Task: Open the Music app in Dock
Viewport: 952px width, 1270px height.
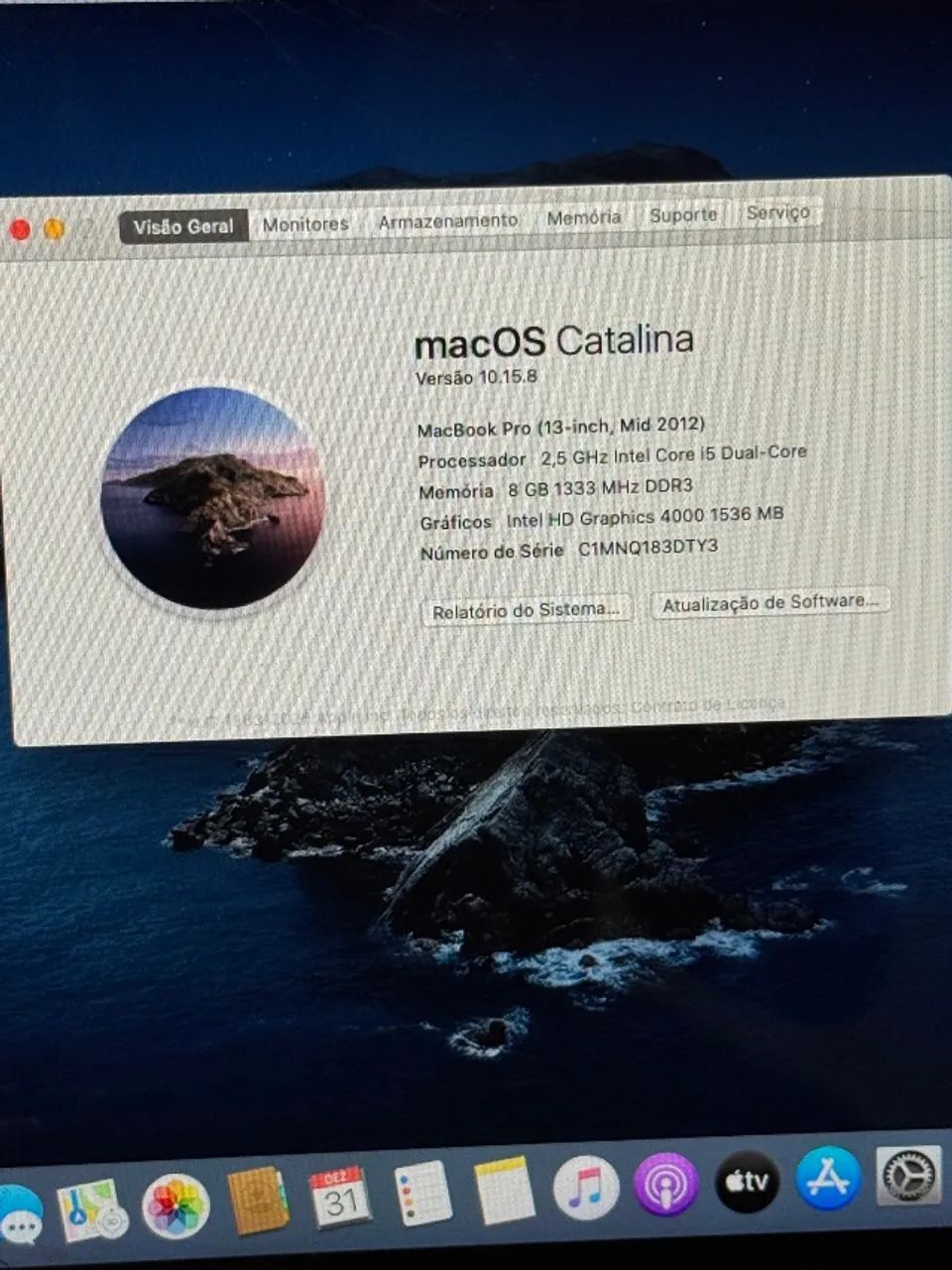Action: pos(585,1188)
